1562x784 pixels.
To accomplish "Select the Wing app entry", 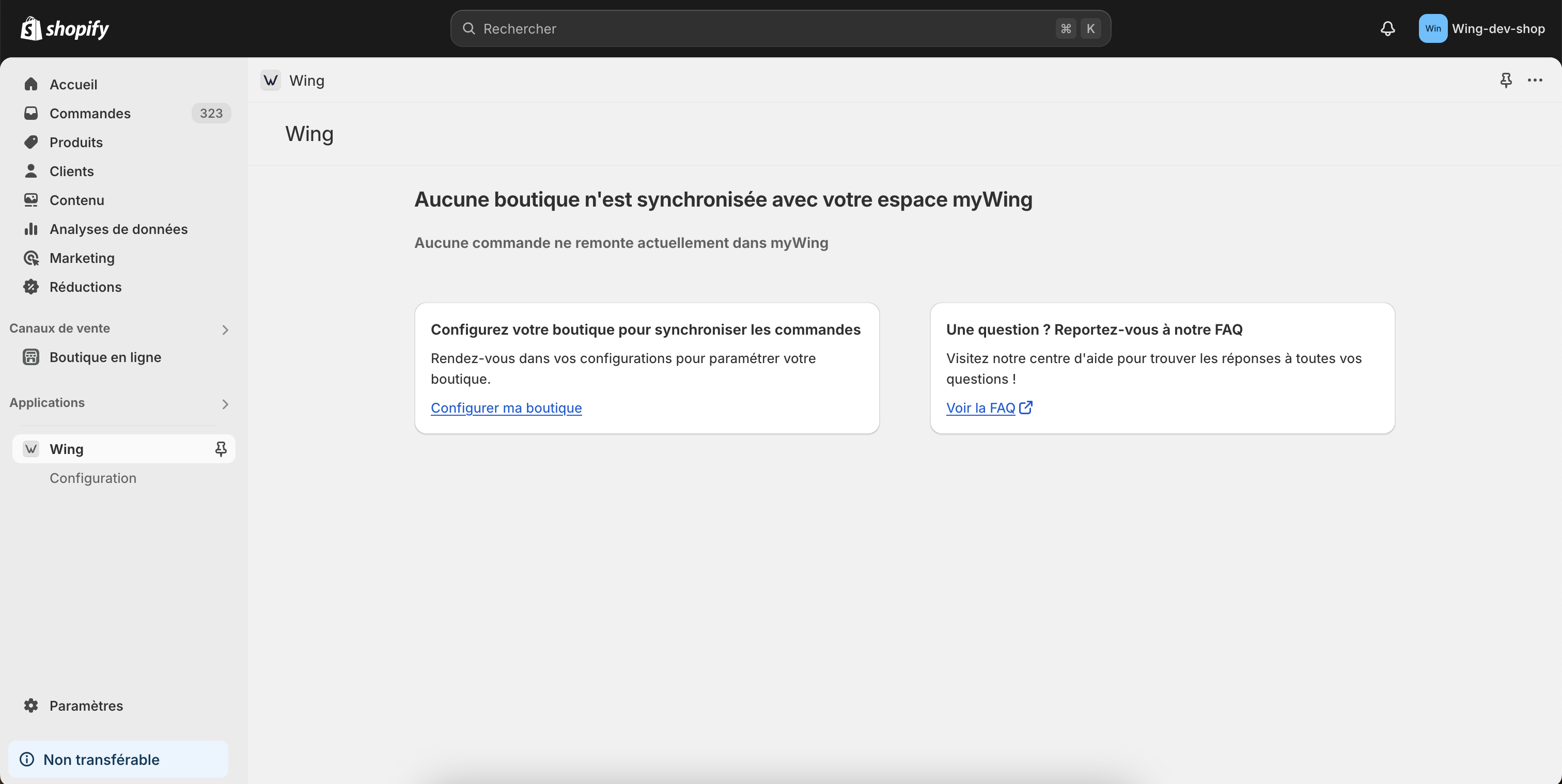I will click(x=123, y=449).
